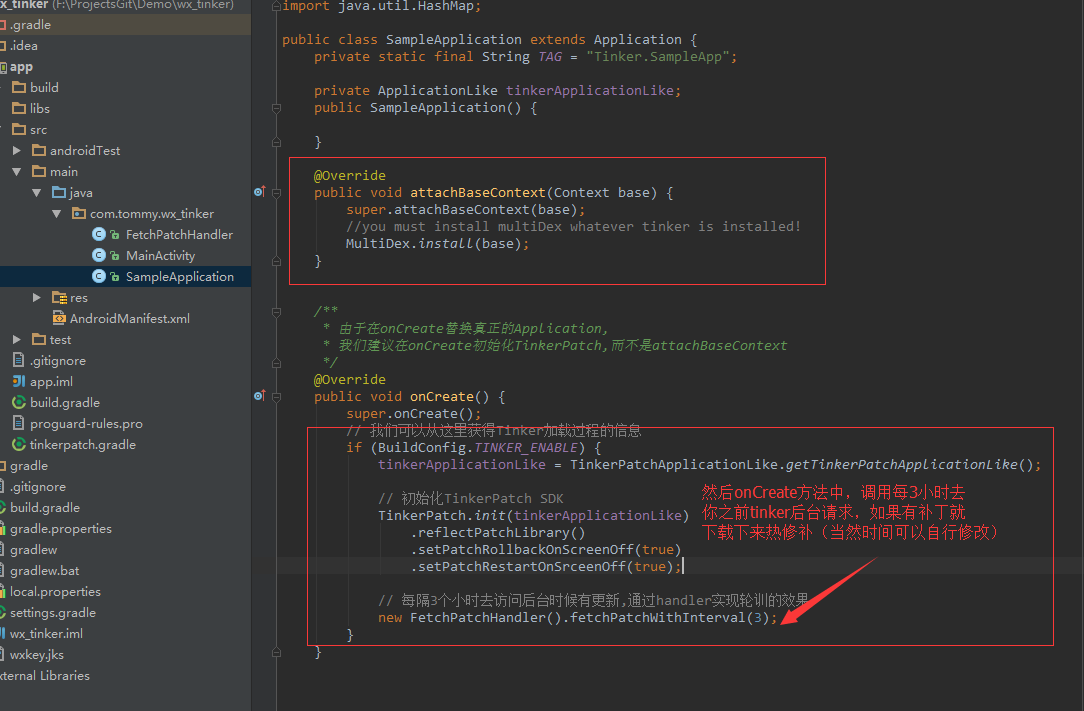The image size is (1084, 711).
Task: Open gradlew.bat file
Action: point(44,571)
